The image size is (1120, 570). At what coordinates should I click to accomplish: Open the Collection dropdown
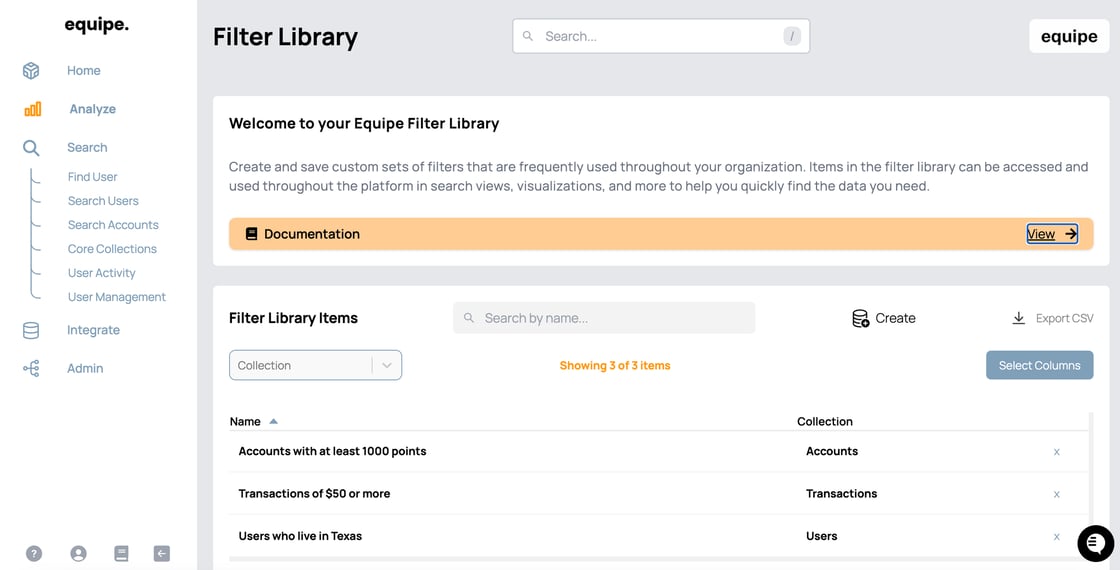pos(316,365)
